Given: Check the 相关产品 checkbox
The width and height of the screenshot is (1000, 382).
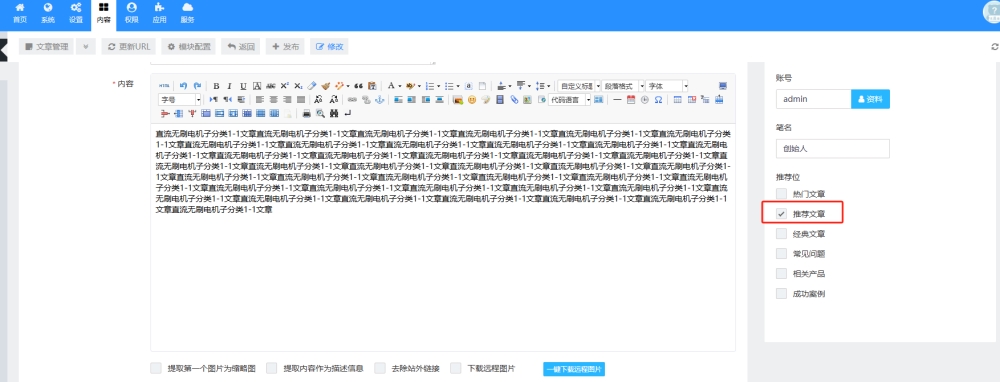Looking at the screenshot, I should 781,274.
